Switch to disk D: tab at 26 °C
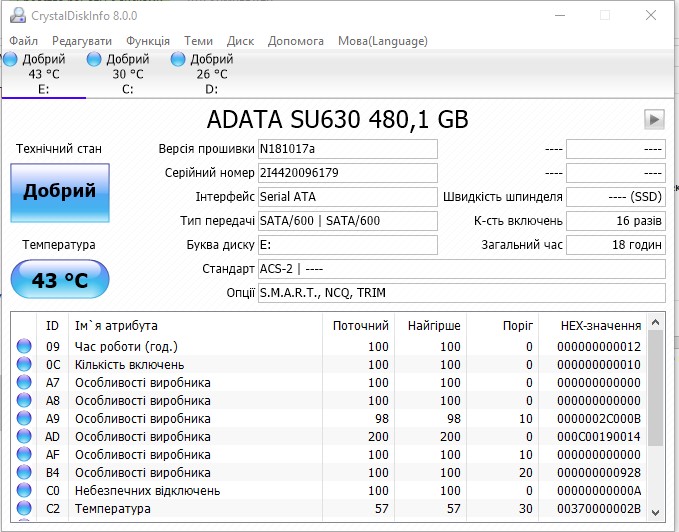679x532 pixels. point(212,74)
